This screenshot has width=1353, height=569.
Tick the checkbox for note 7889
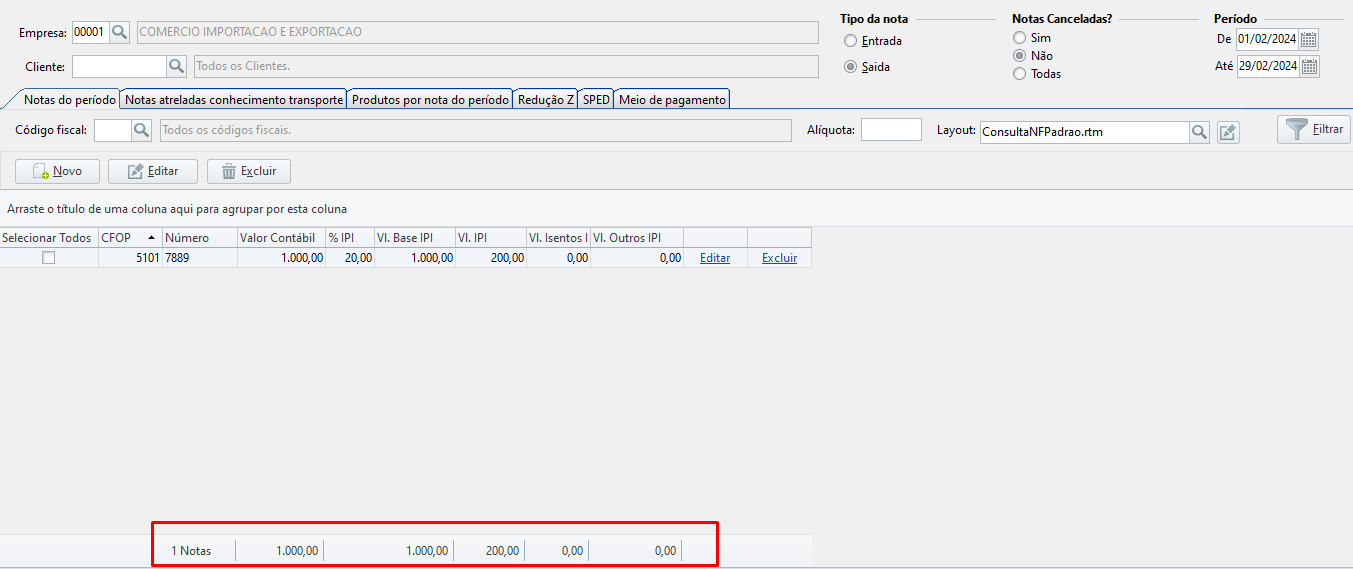pos(48,258)
